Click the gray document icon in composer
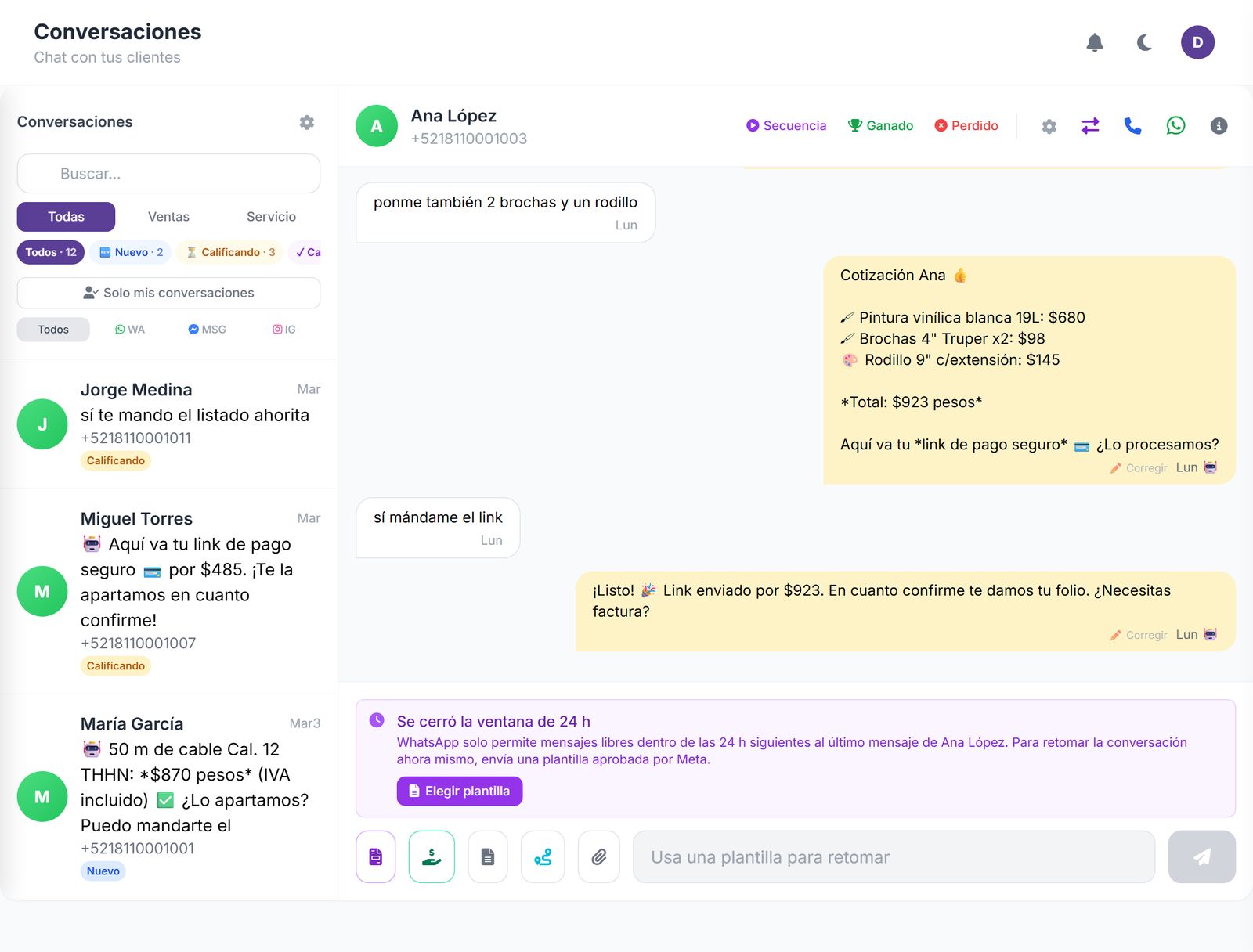 tap(488, 856)
